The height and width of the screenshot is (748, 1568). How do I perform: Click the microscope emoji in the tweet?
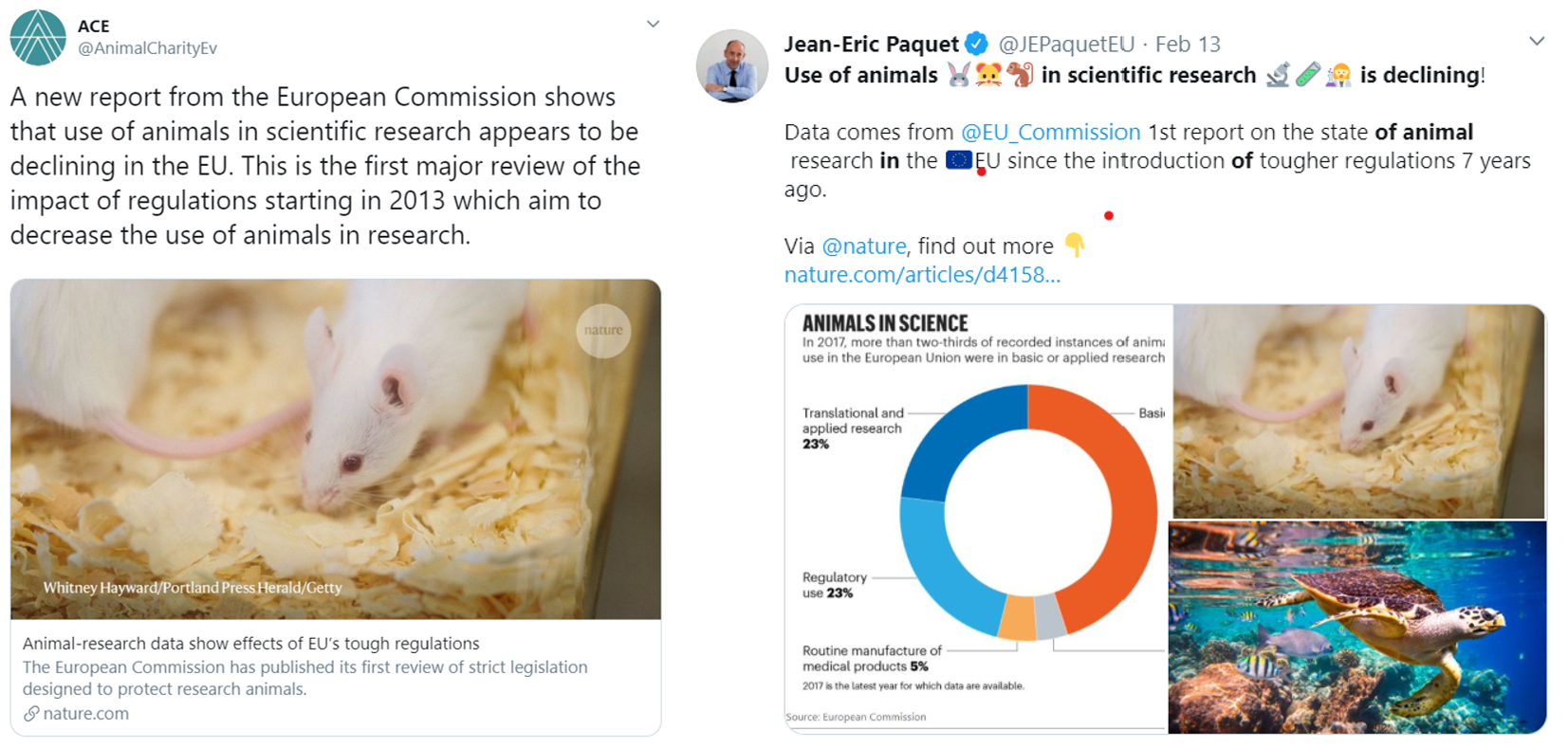(1278, 75)
